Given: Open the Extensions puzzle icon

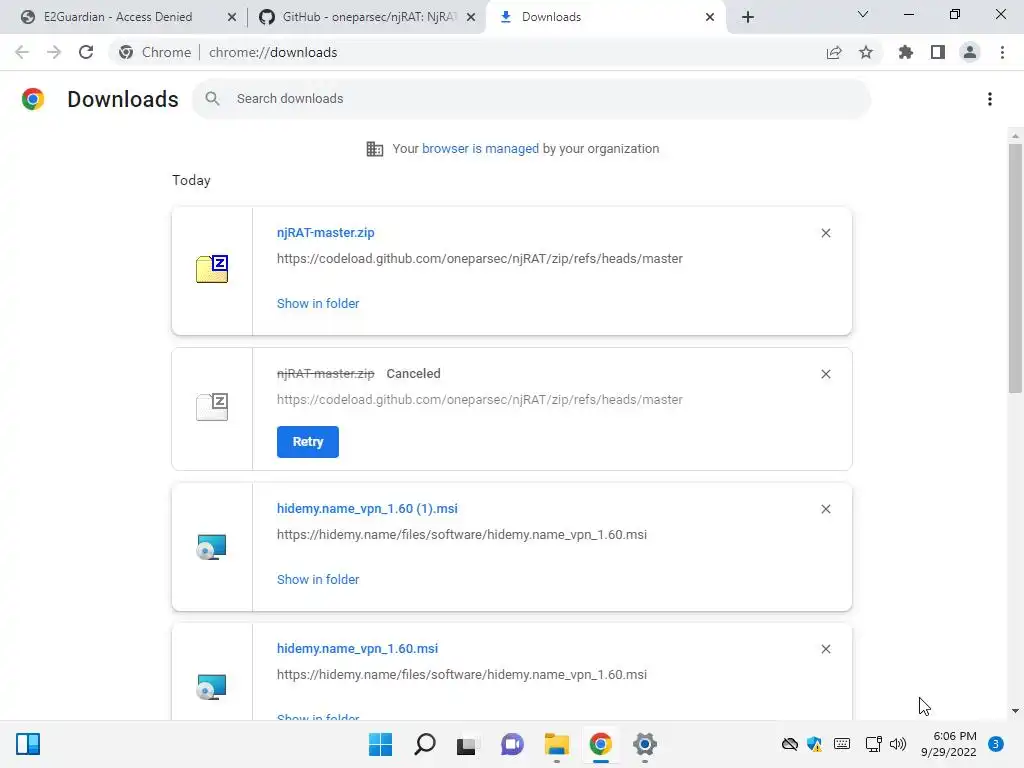Looking at the screenshot, I should pos(906,52).
